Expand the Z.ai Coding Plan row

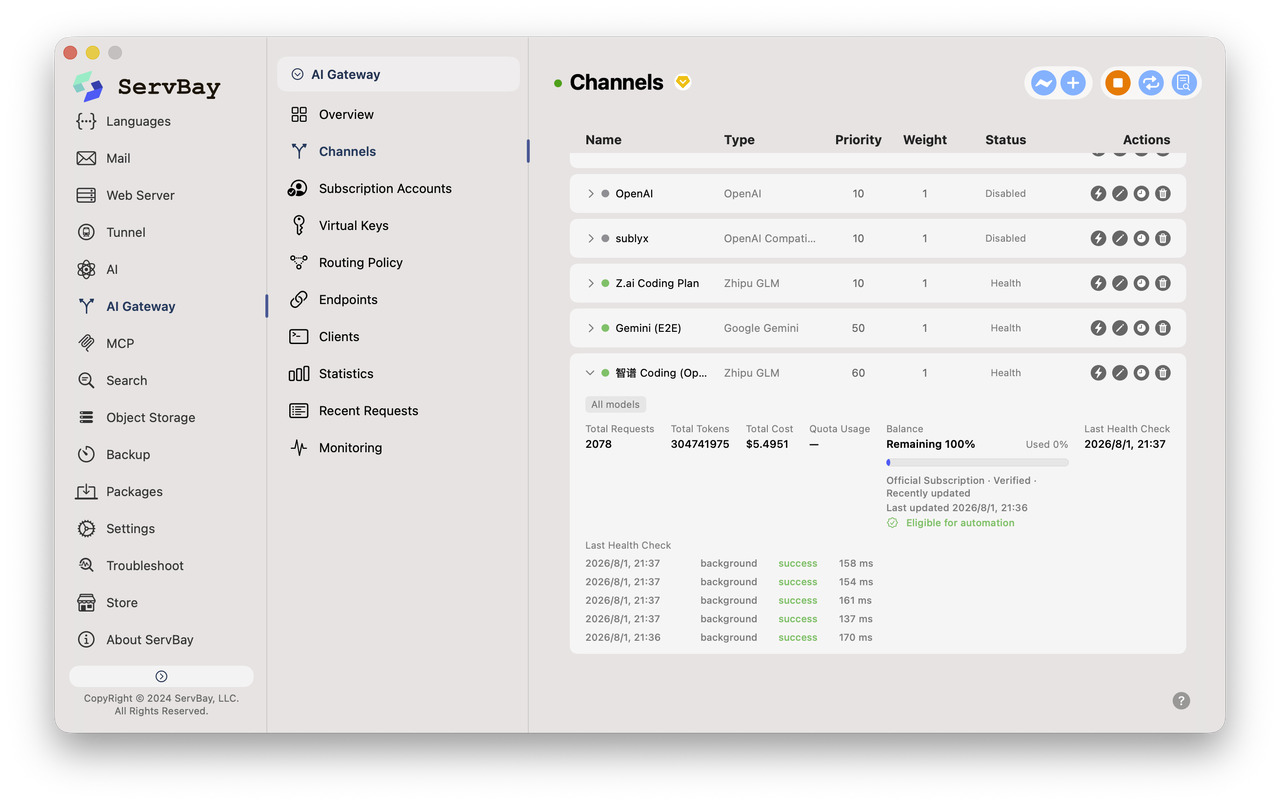591,284
